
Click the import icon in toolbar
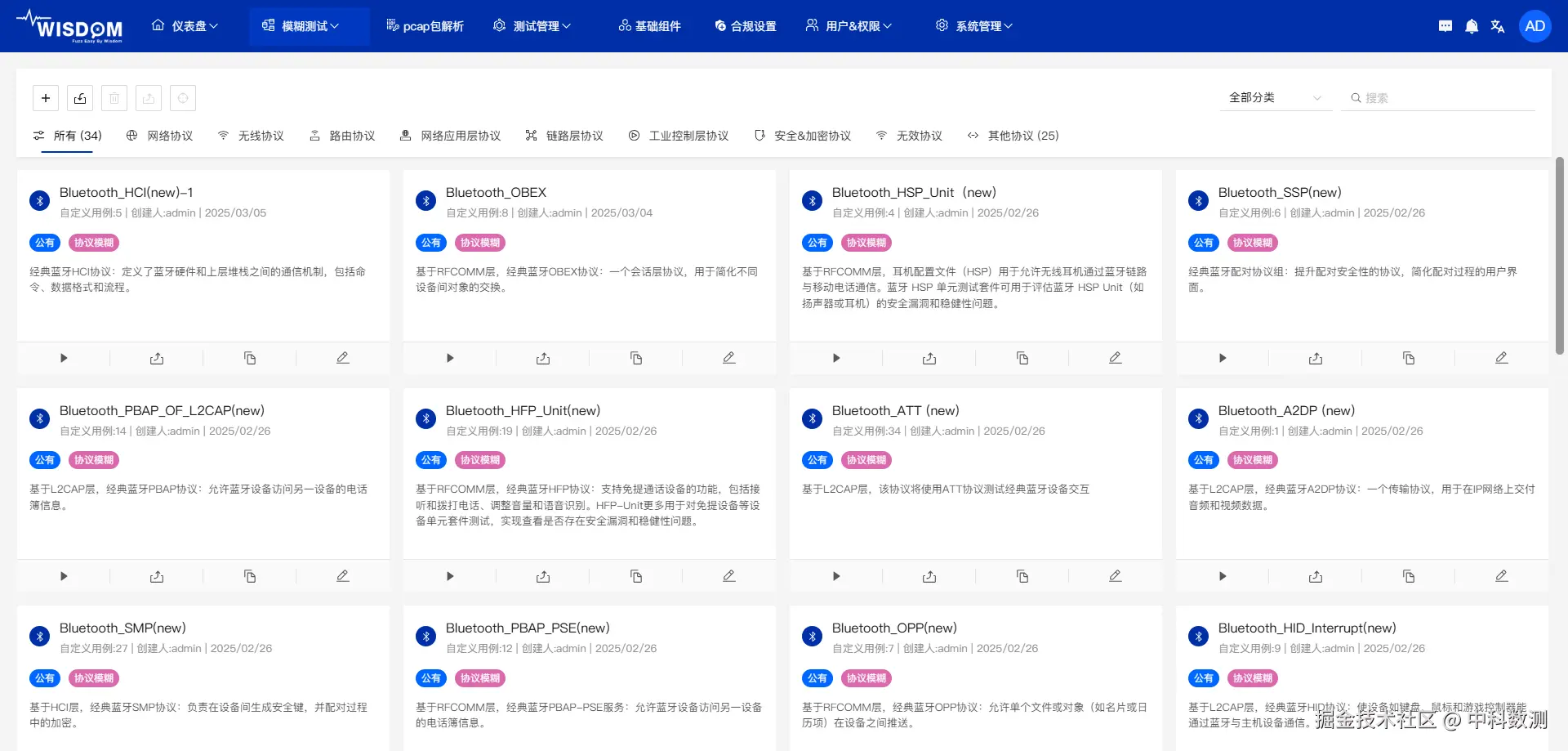point(80,98)
